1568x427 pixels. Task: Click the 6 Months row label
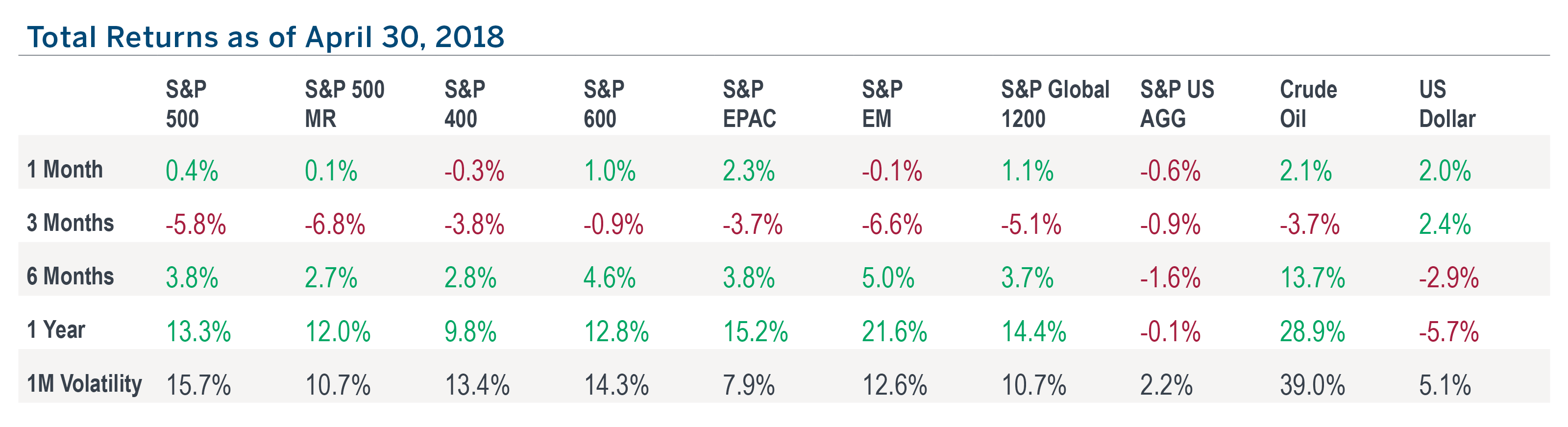[x=70, y=276]
